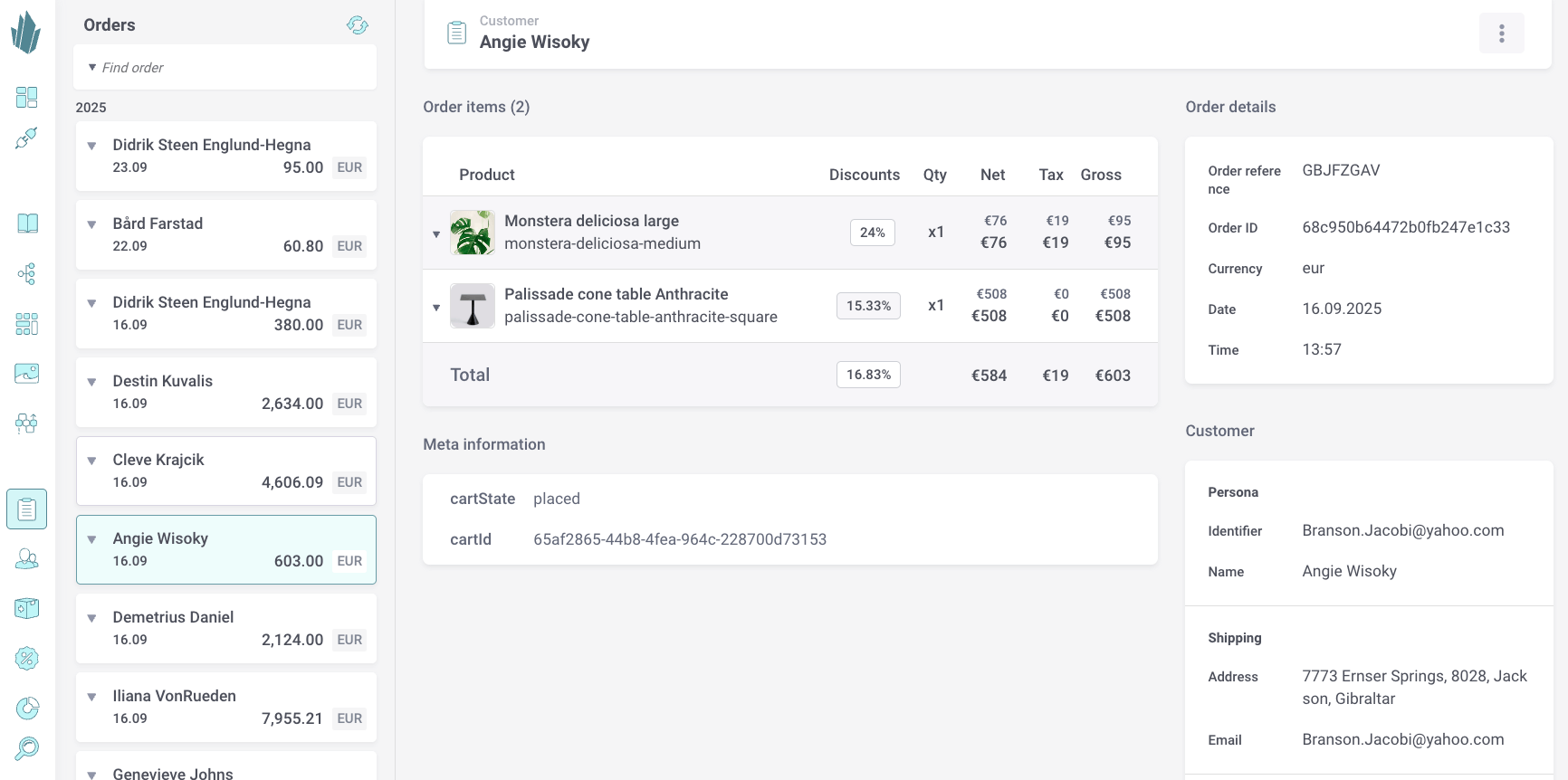Expand the Monstera deliciosa large item row
This screenshot has width=1568, height=780.
tap(436, 234)
